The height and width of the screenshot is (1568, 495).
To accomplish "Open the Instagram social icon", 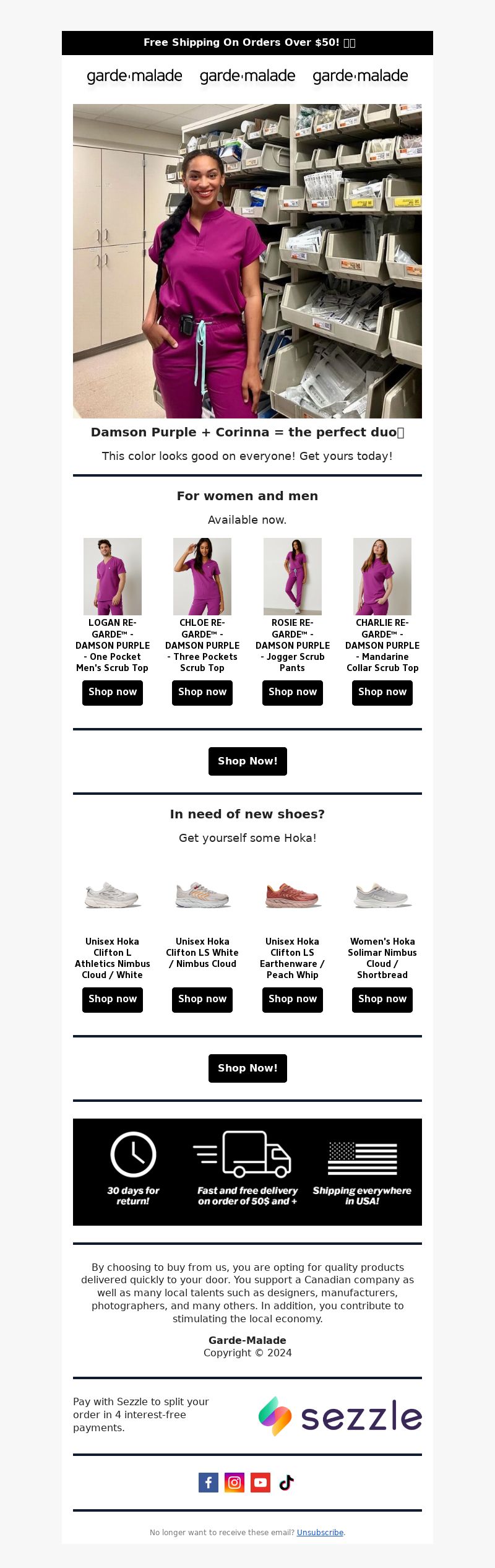I will 235,1483.
